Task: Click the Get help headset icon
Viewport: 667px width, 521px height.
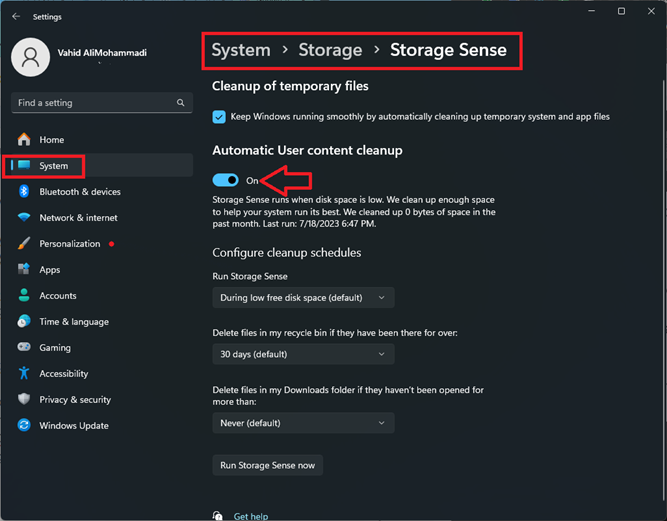Action: pyautogui.click(x=217, y=516)
